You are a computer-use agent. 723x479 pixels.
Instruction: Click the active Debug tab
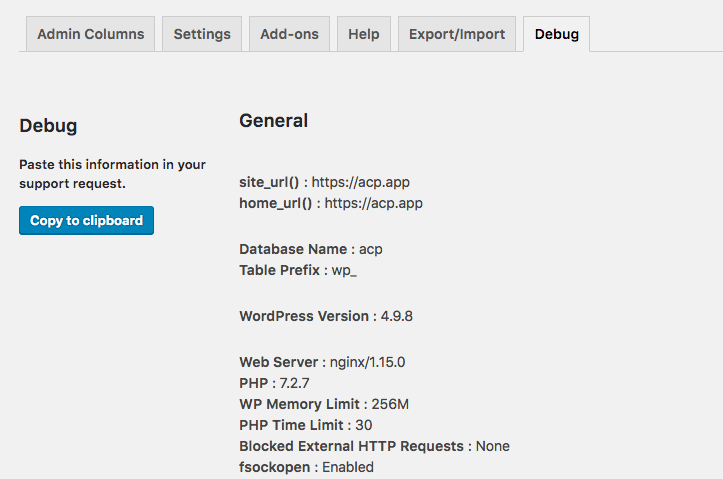coord(557,34)
